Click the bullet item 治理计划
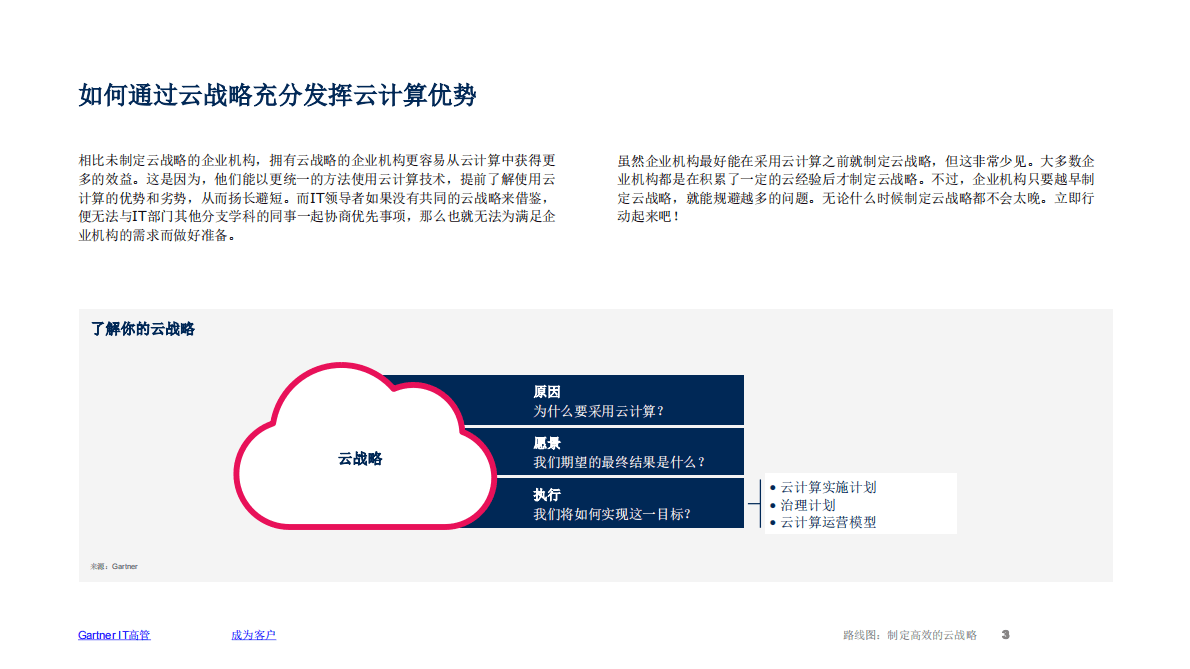 810,504
